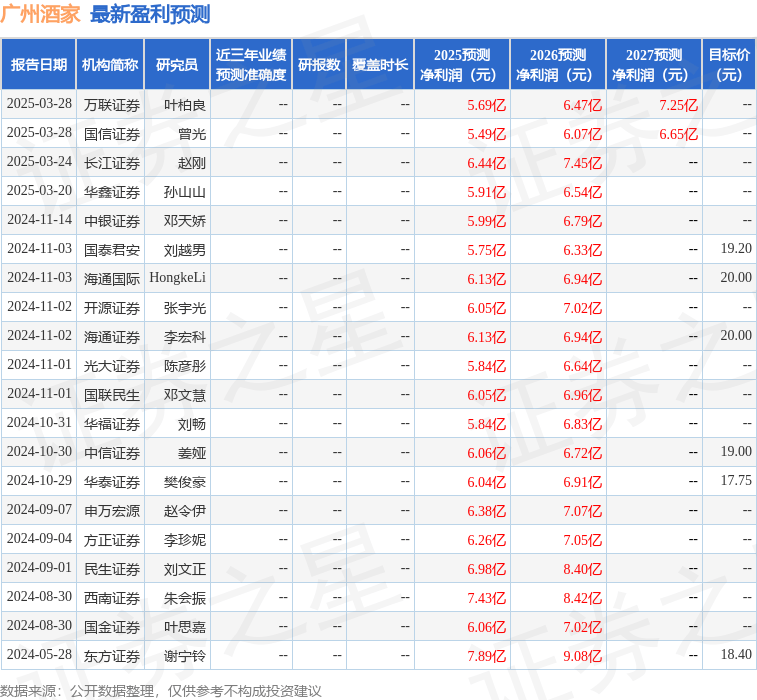This screenshot has height=700, width=757.
Task: Select the 8.40亿 forecast value
Action: coord(583,569)
